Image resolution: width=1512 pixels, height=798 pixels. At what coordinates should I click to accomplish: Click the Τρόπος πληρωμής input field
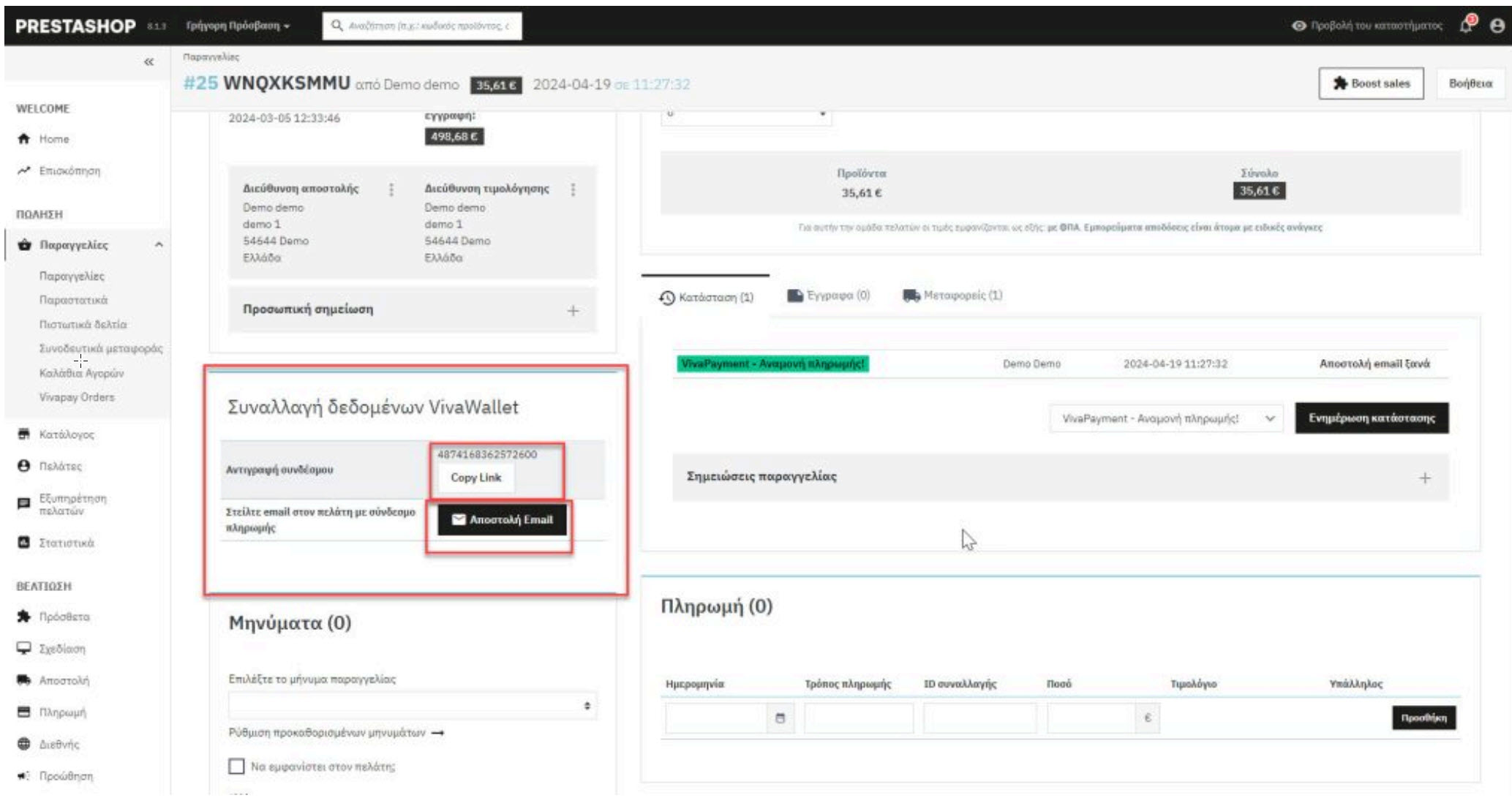[x=859, y=718]
